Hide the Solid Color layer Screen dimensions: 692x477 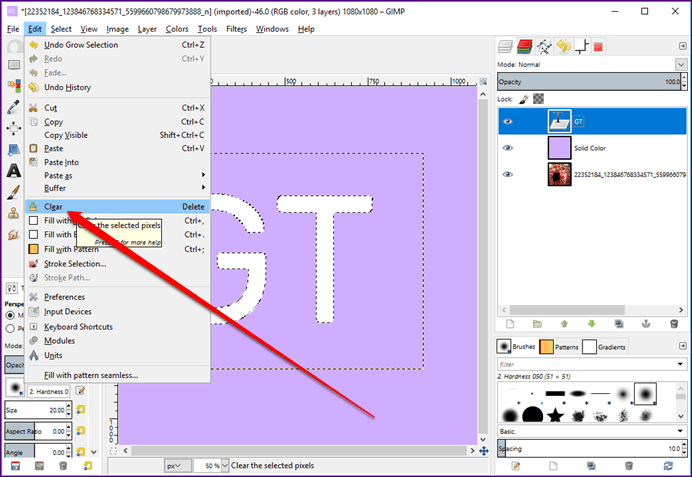(508, 148)
